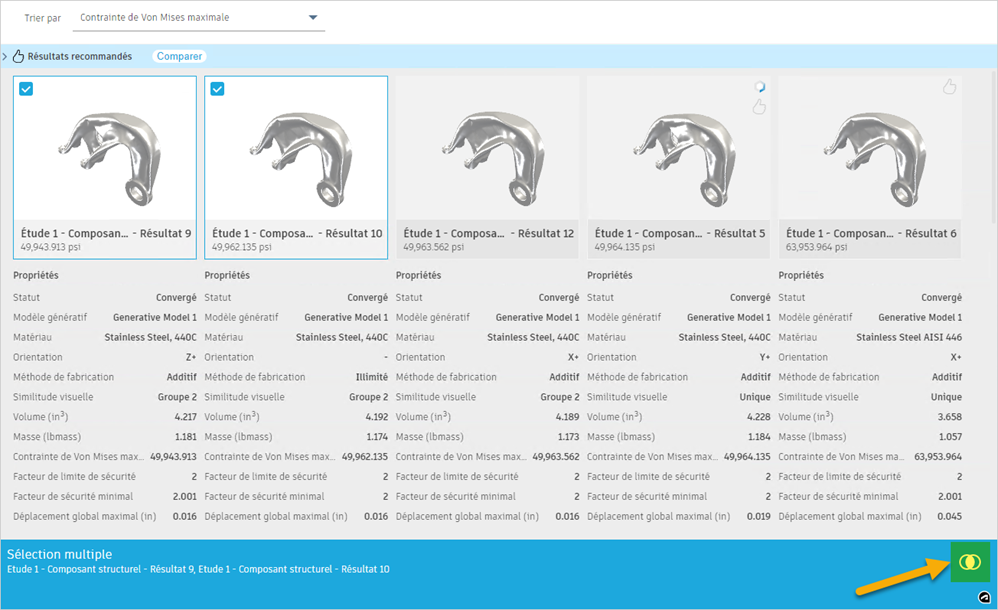Uncheck the Résultat 10 selection checkbox

[218, 89]
